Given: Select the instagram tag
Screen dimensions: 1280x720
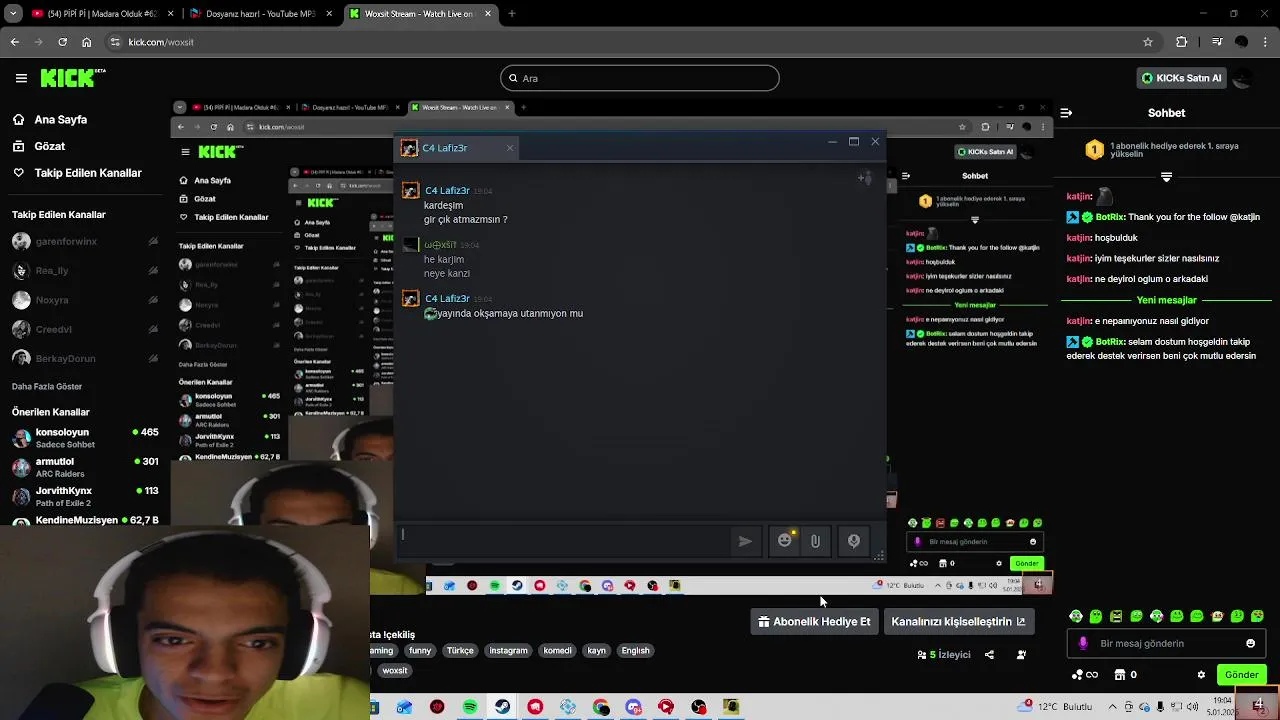Looking at the screenshot, I should click(x=508, y=650).
